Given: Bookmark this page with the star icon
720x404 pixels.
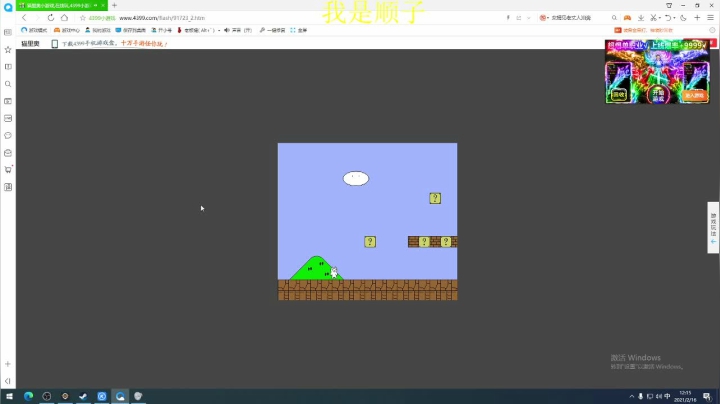Looking at the screenshot, I should (x=83, y=18).
